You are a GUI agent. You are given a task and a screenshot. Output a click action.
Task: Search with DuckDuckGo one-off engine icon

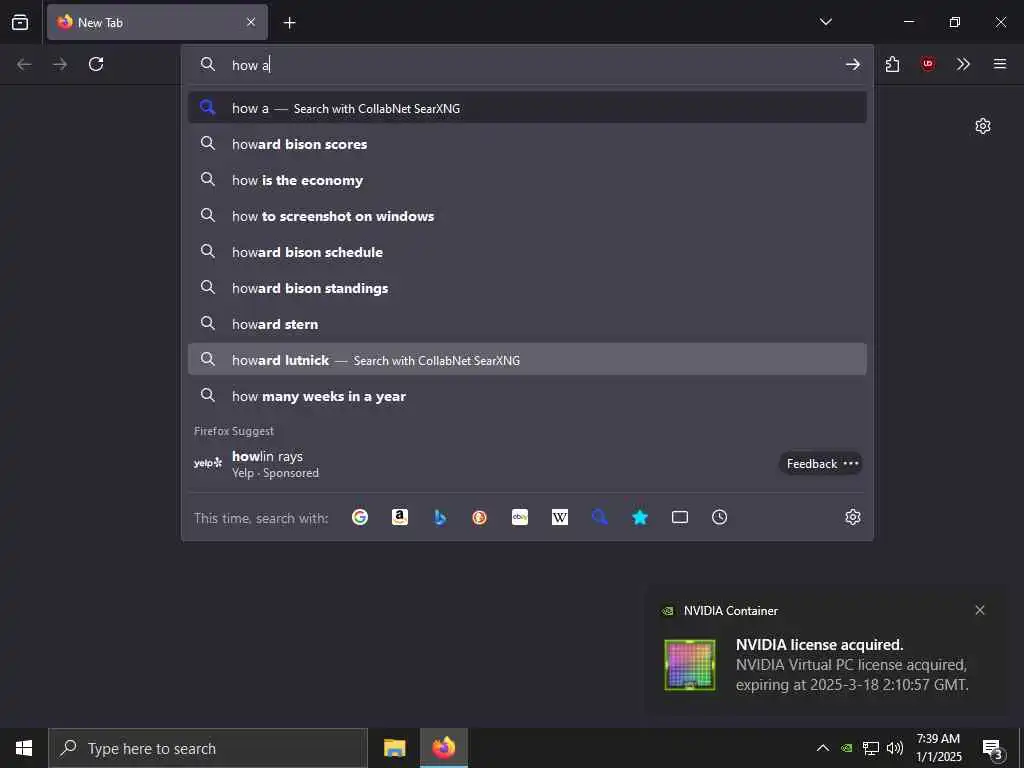click(x=479, y=517)
